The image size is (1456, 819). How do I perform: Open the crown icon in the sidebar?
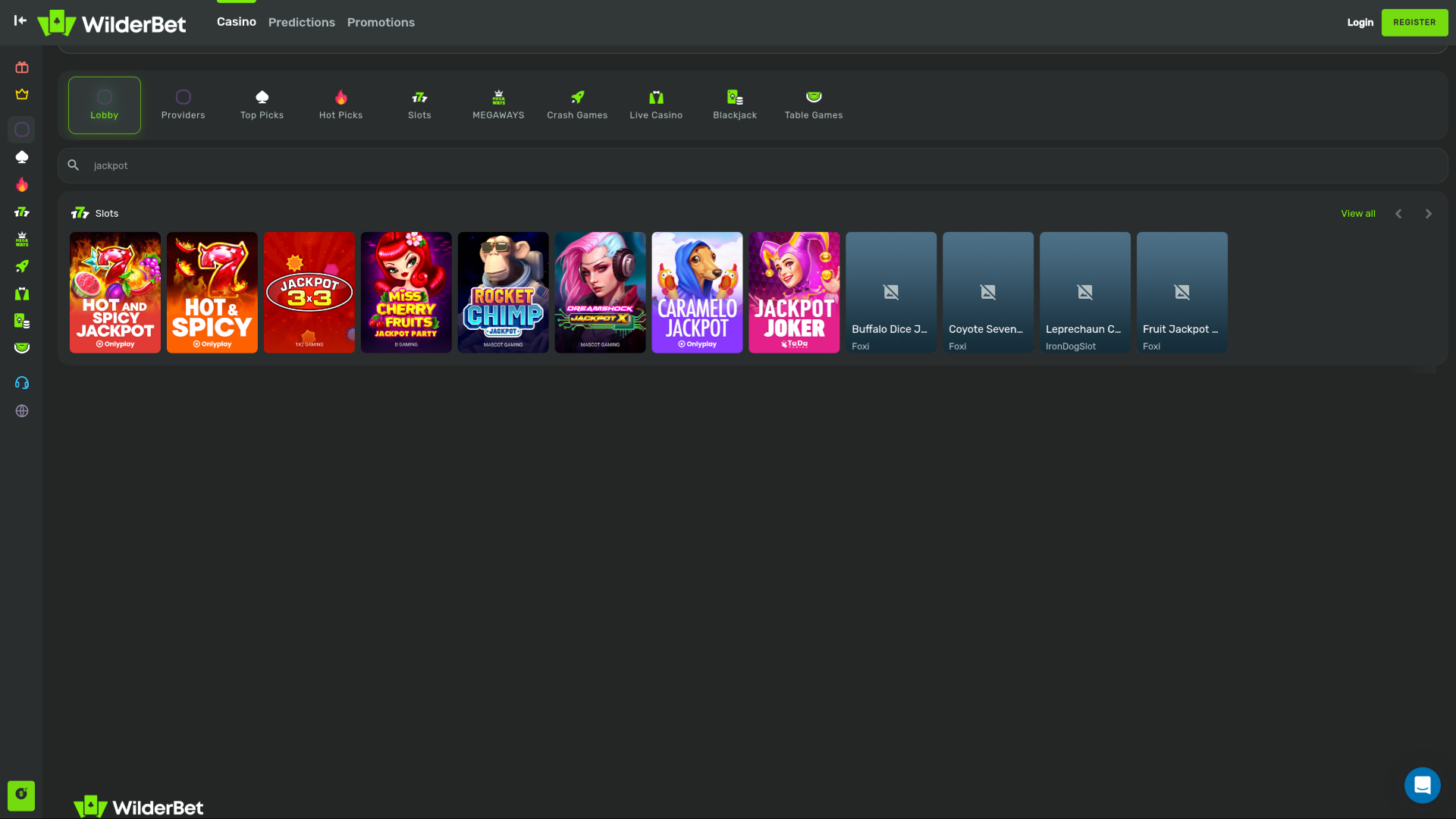22,94
